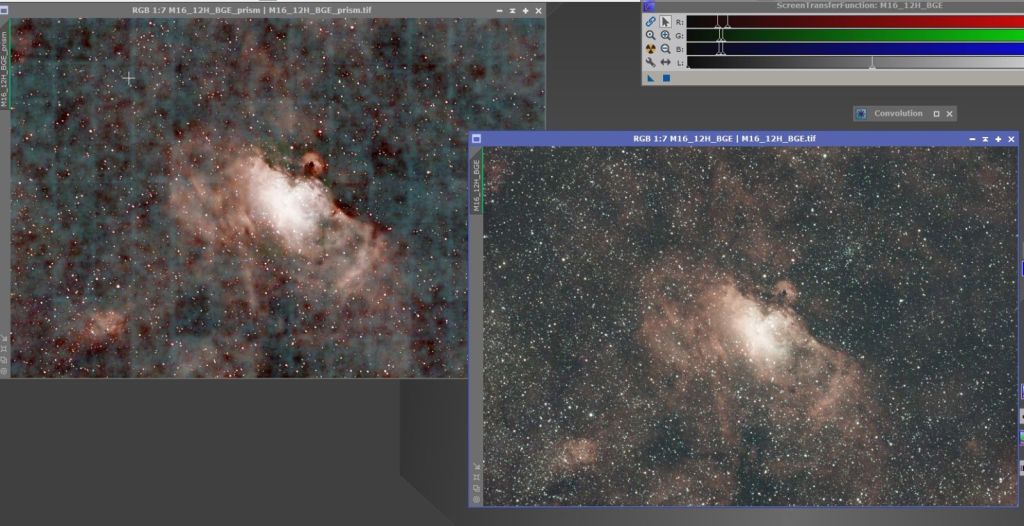Screen dimensions: 1024x526
Task: Click the M16_12H_BGE_prism window menu icon
Action: (5, 10)
